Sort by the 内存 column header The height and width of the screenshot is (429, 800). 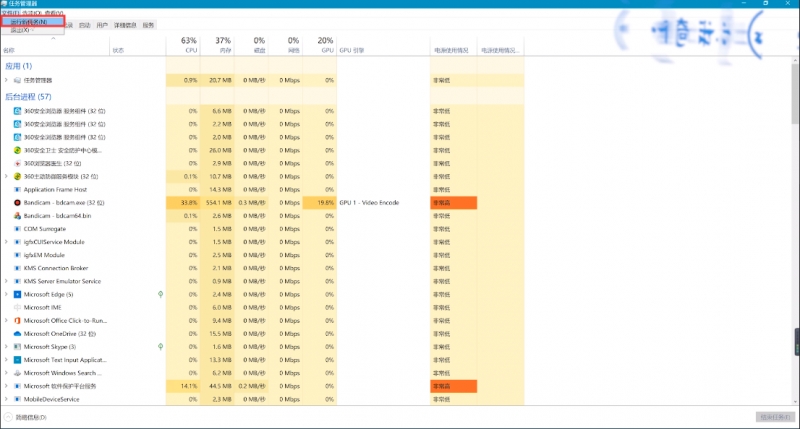click(217, 45)
